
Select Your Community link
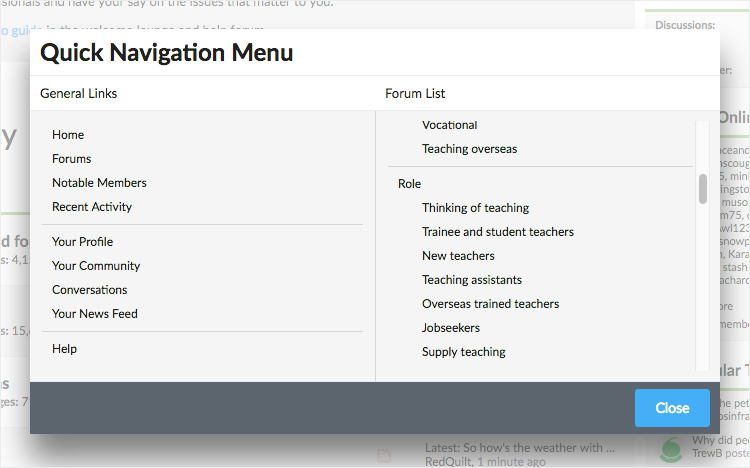tap(96, 266)
